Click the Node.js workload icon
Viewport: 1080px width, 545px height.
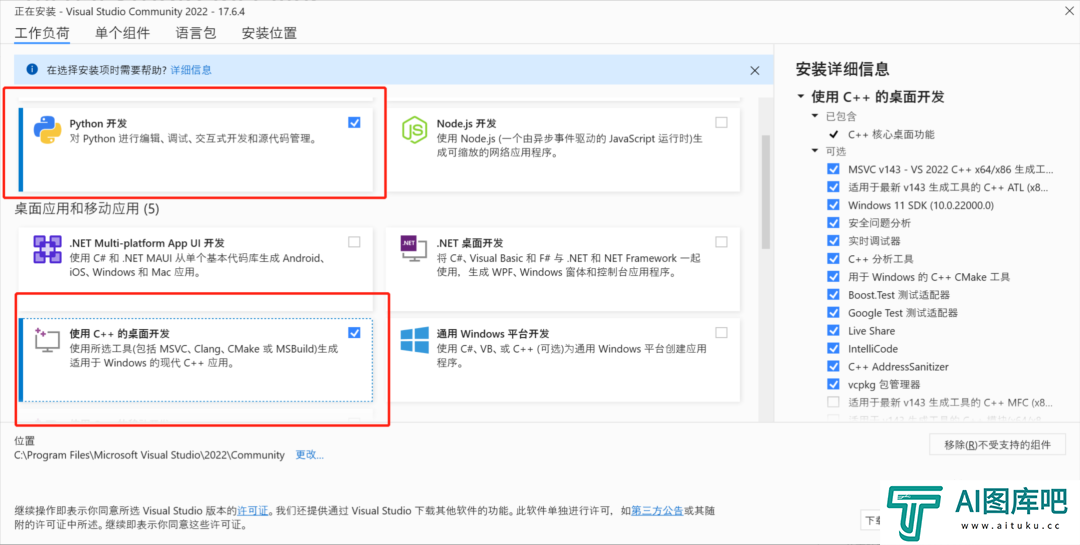pyautogui.click(x=415, y=130)
